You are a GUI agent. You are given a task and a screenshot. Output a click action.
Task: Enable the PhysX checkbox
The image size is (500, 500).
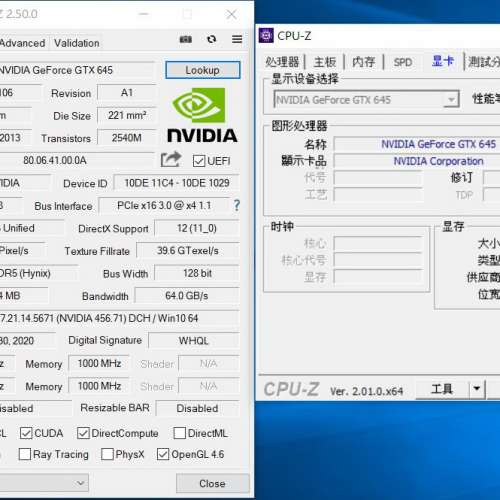click(107, 454)
